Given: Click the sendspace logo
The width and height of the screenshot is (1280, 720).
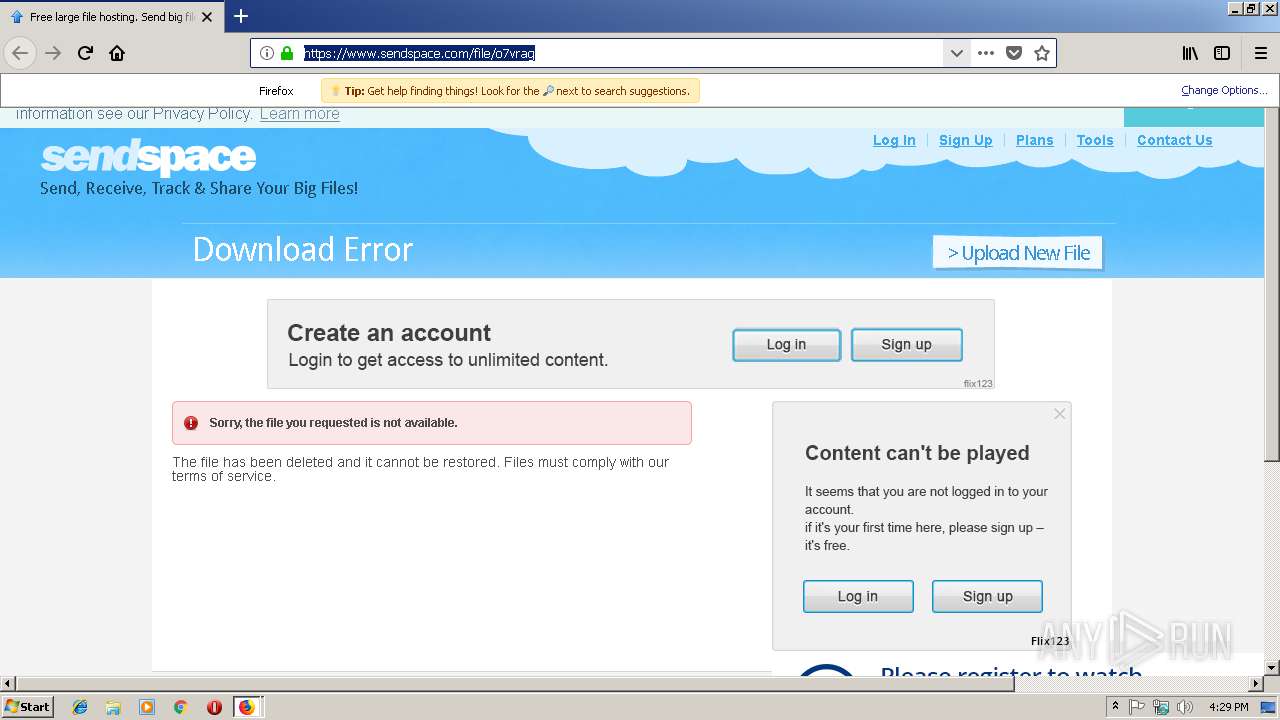Looking at the screenshot, I should point(148,157).
